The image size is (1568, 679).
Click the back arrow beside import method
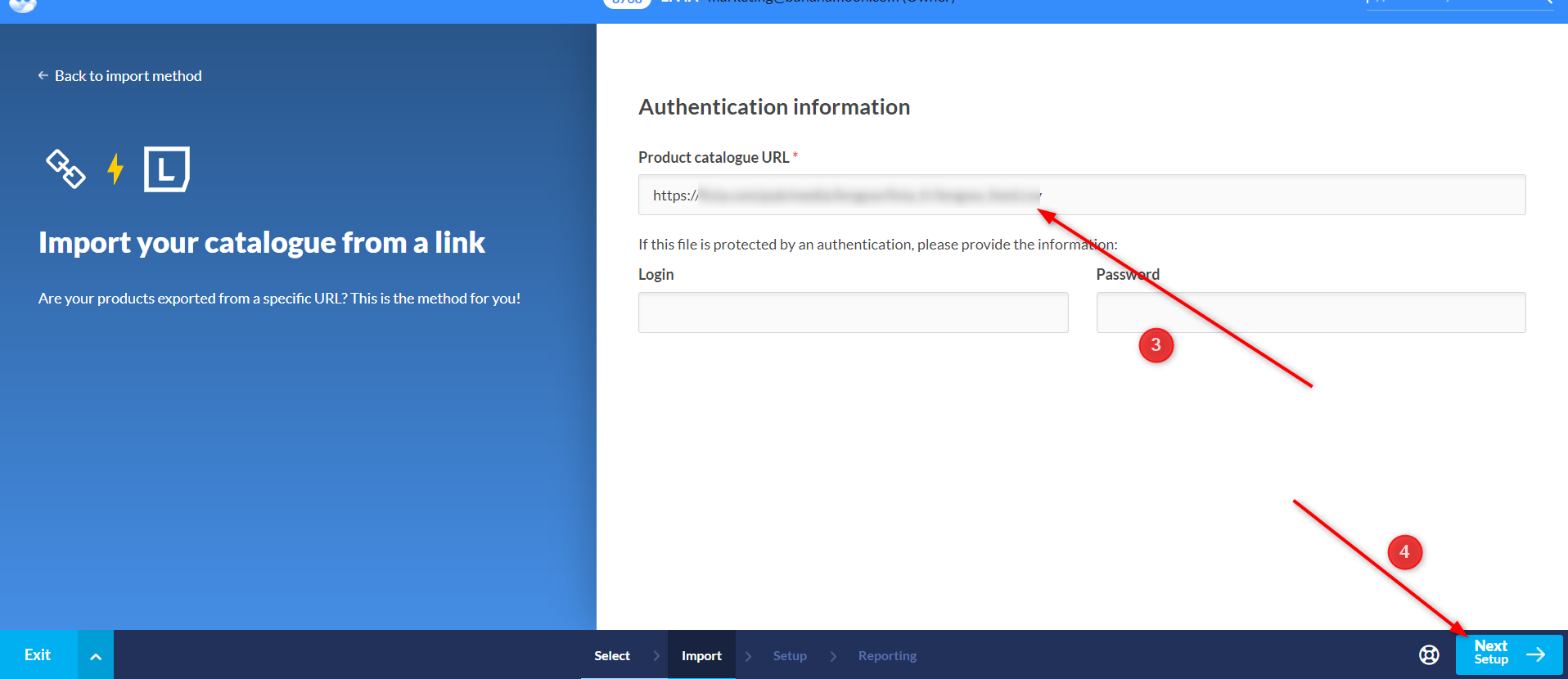click(x=43, y=75)
